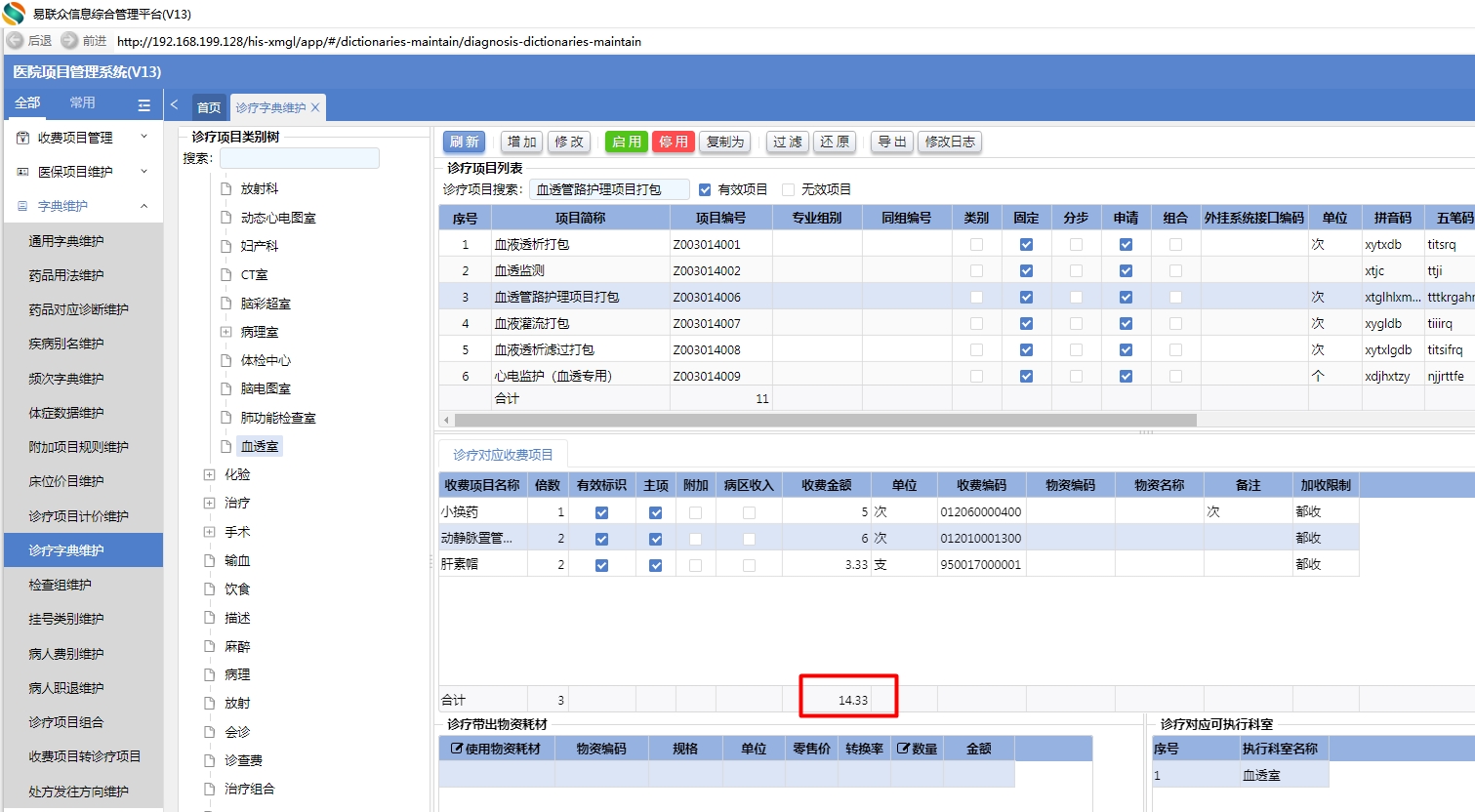The width and height of the screenshot is (1475, 812).
Task: Click the 诊疗项目类别树 search field
Action: (299, 158)
